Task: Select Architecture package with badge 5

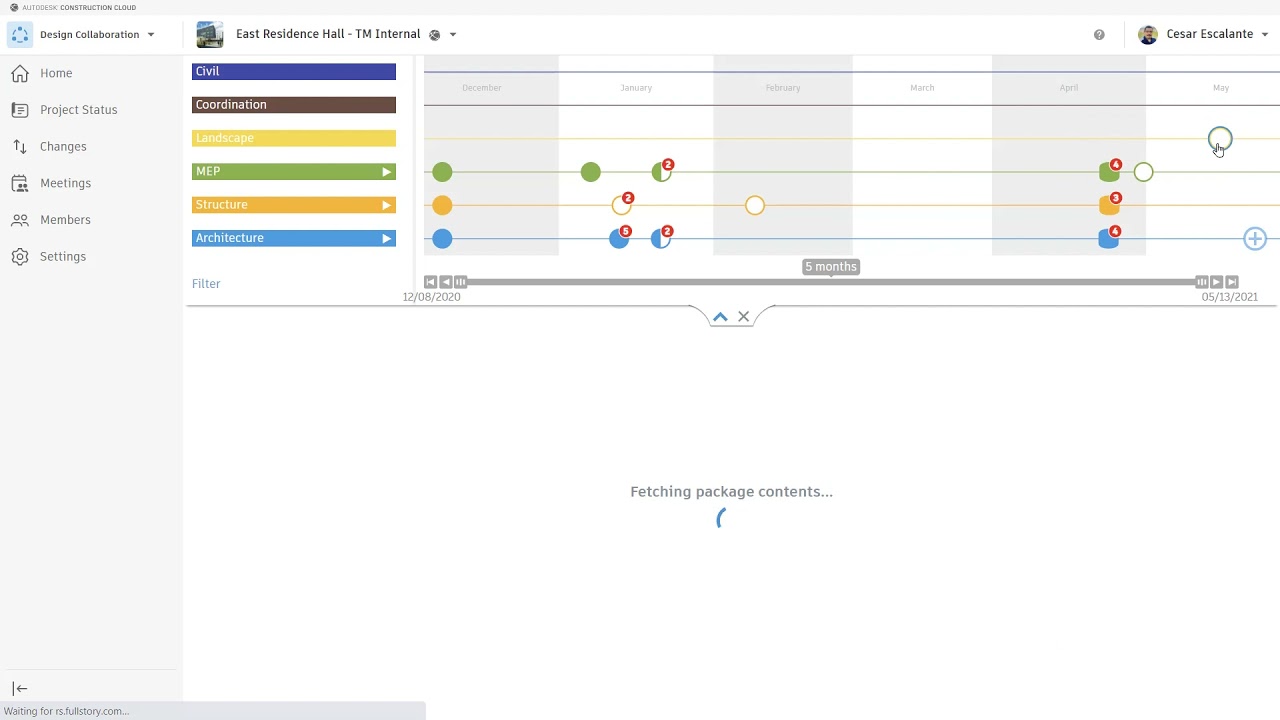Action: coord(619,239)
